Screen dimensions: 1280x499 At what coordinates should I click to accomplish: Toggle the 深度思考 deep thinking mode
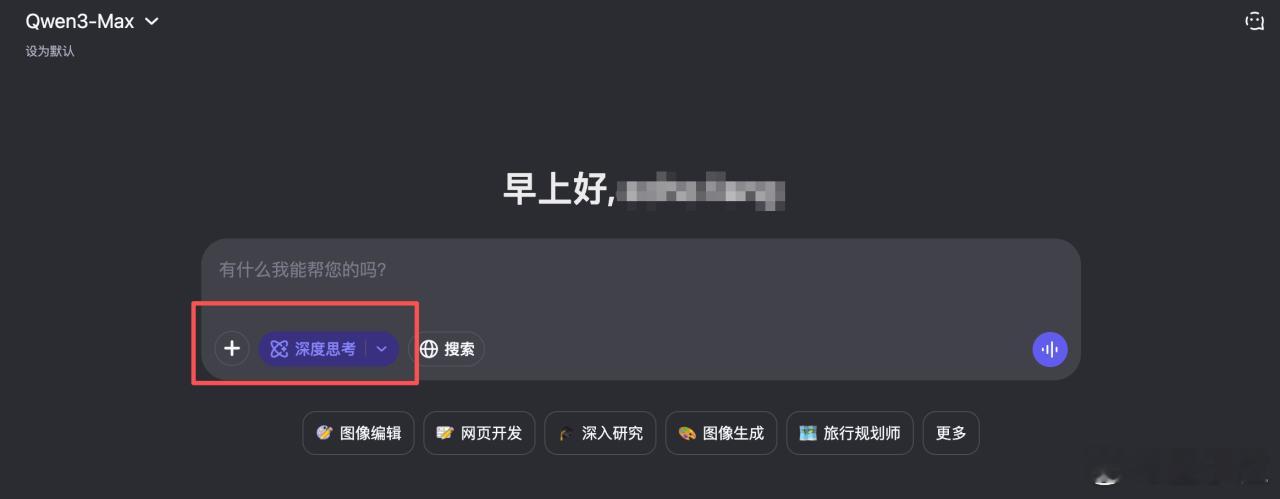point(312,349)
